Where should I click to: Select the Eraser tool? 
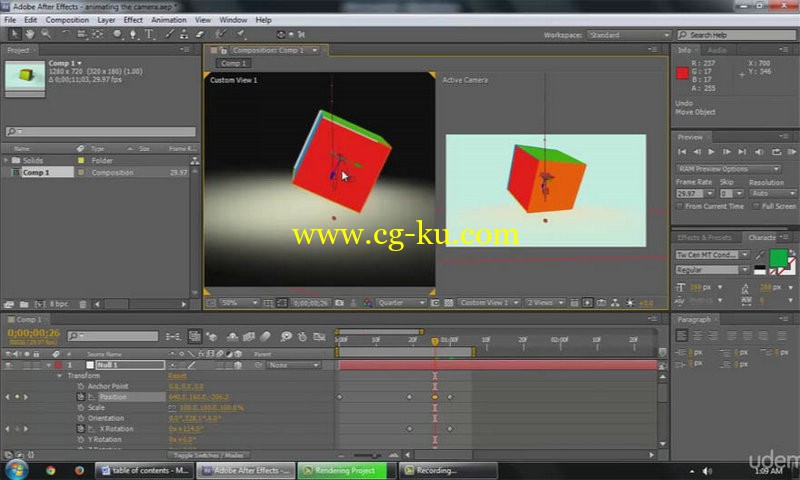(200, 34)
